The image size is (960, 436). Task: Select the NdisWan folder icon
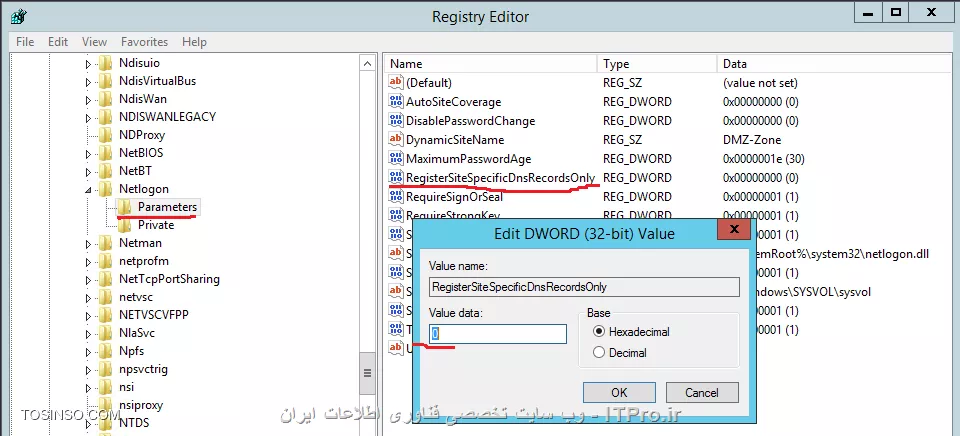coord(105,99)
